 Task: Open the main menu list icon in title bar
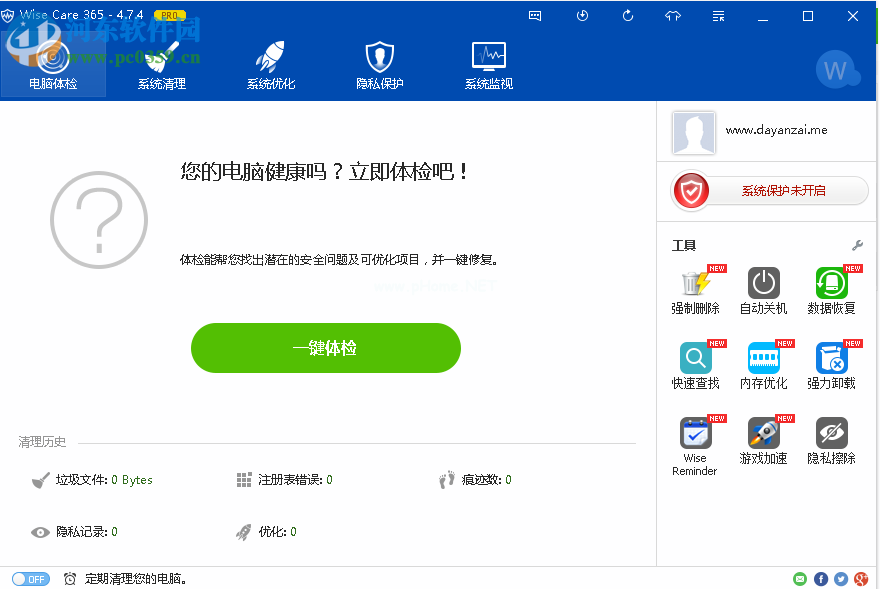(x=717, y=16)
